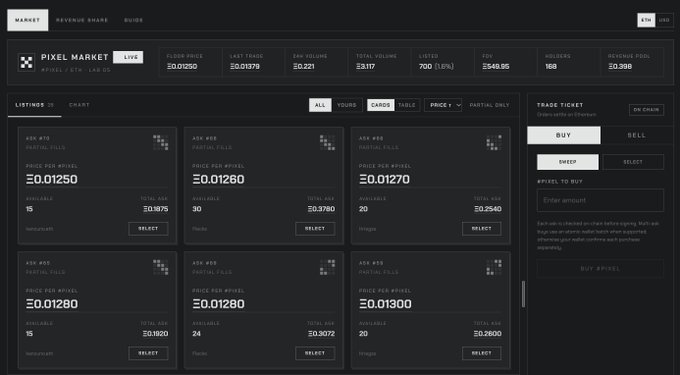Open the Guide tab
680x375 pixels.
click(x=134, y=20)
